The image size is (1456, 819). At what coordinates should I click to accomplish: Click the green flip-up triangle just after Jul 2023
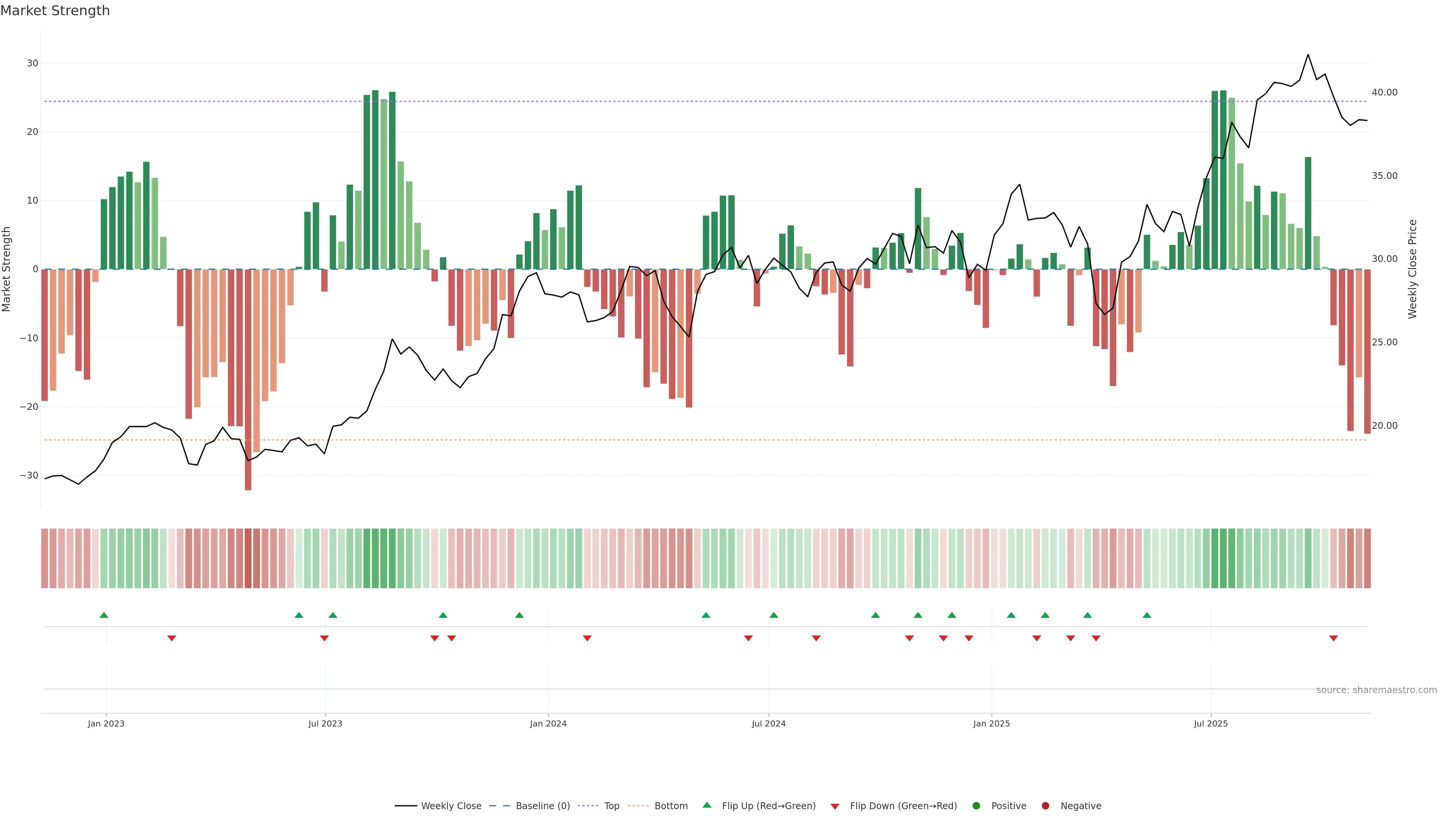coord(333,615)
